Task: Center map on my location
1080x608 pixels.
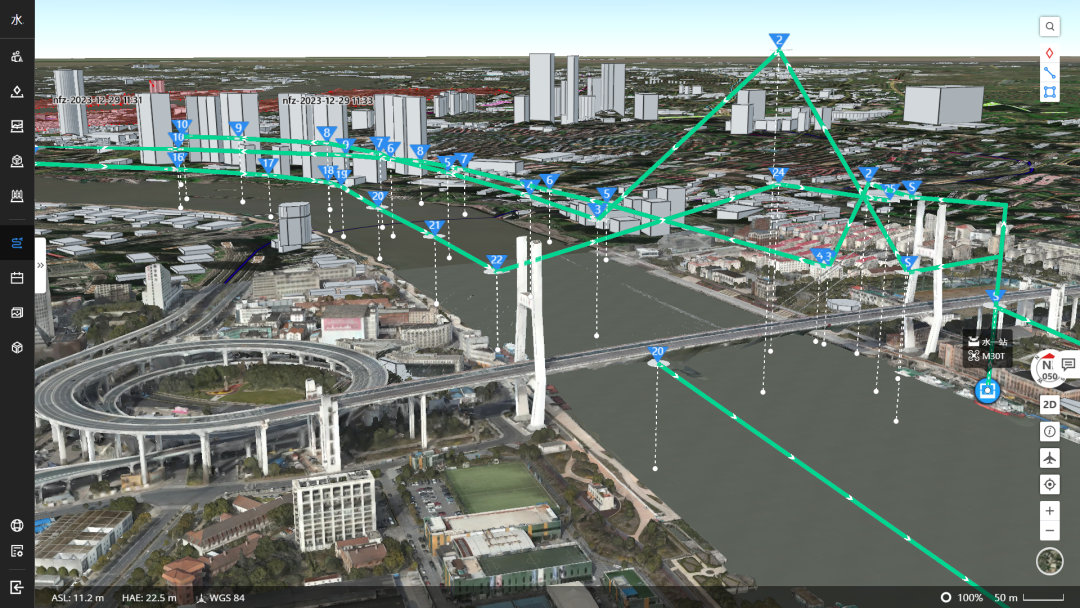Action: (1049, 484)
